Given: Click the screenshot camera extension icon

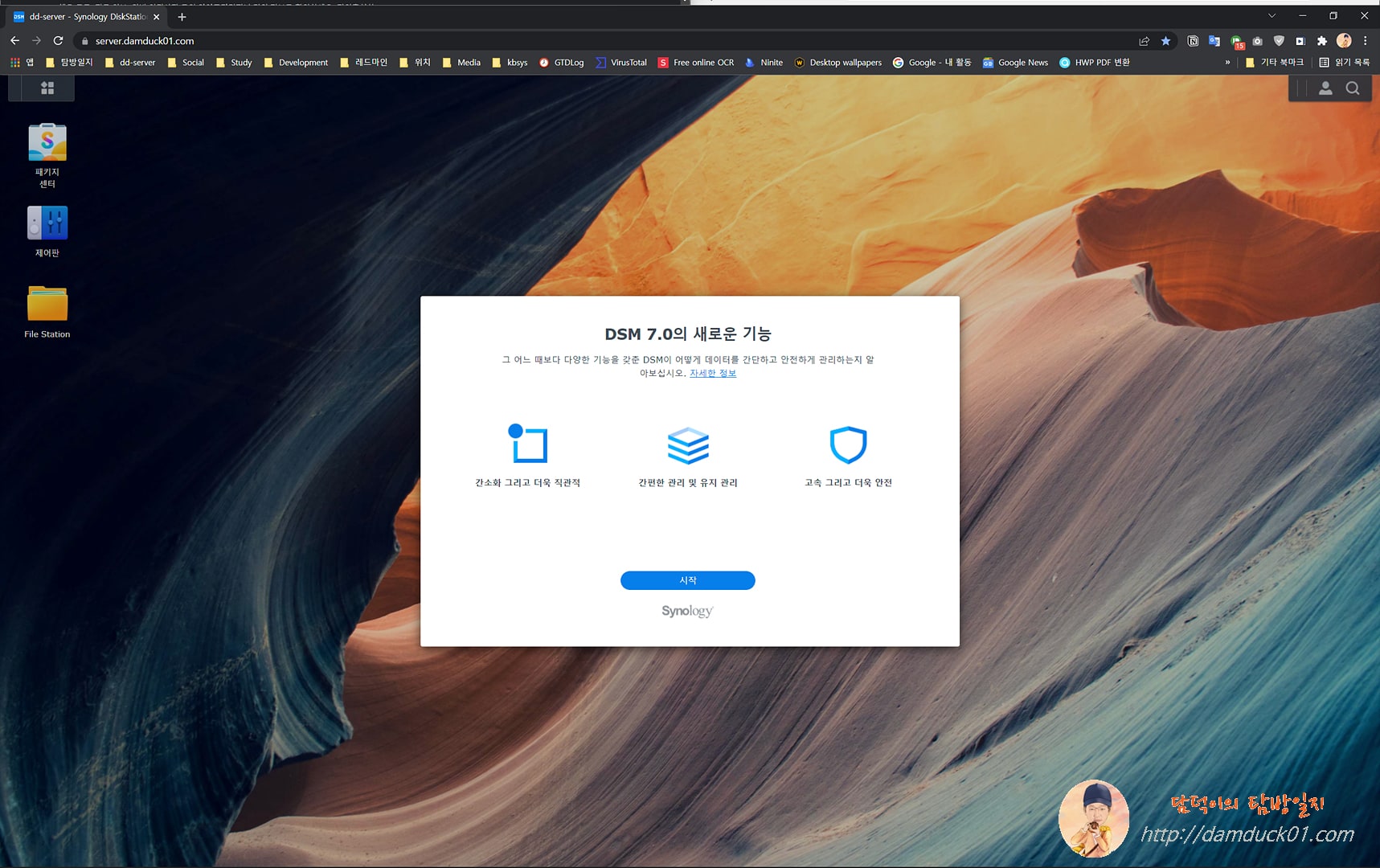Looking at the screenshot, I should coord(1257,40).
